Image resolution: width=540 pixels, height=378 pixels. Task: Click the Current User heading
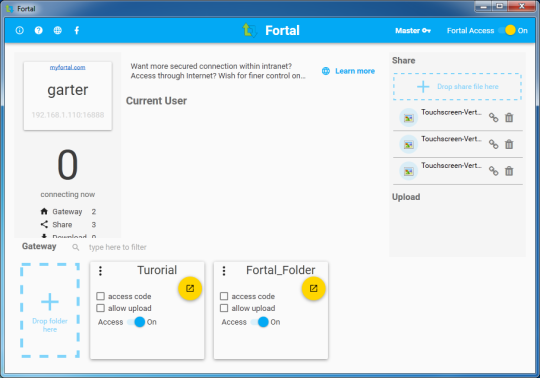(x=156, y=101)
